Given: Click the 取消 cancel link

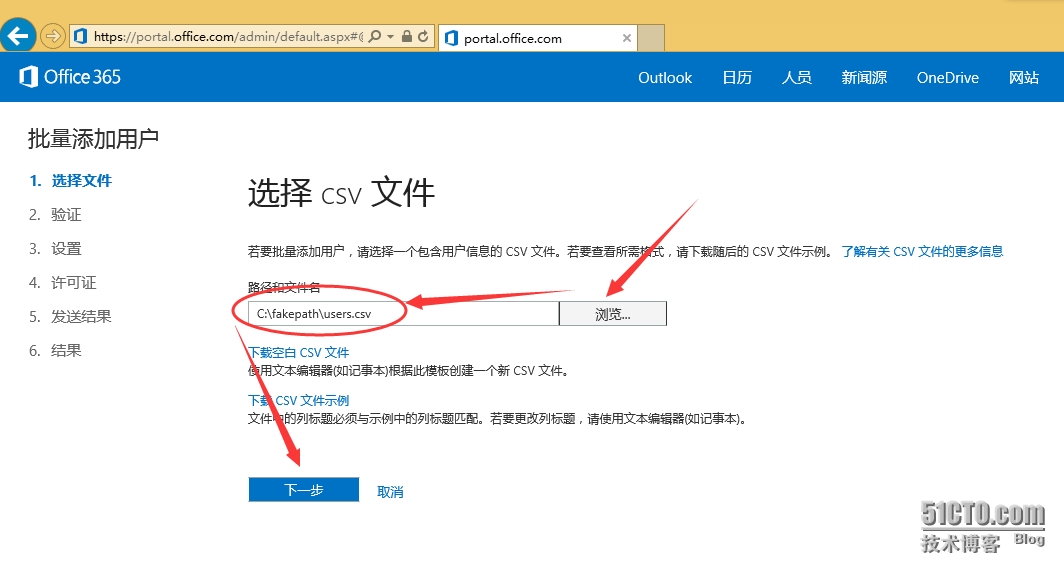Looking at the screenshot, I should (x=390, y=492).
